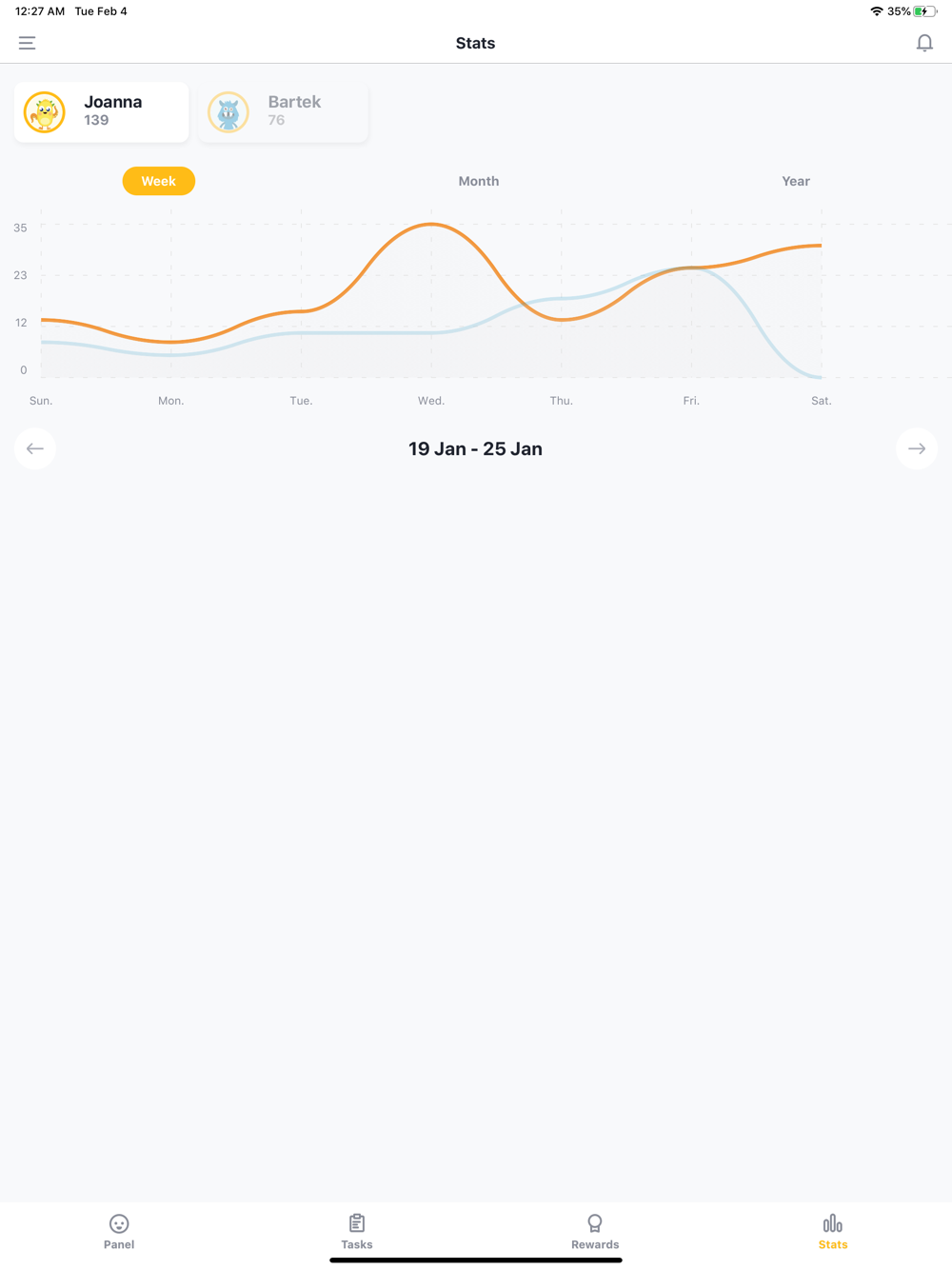Go to next week with right arrow
This screenshot has height=1270, width=952.
(x=917, y=448)
